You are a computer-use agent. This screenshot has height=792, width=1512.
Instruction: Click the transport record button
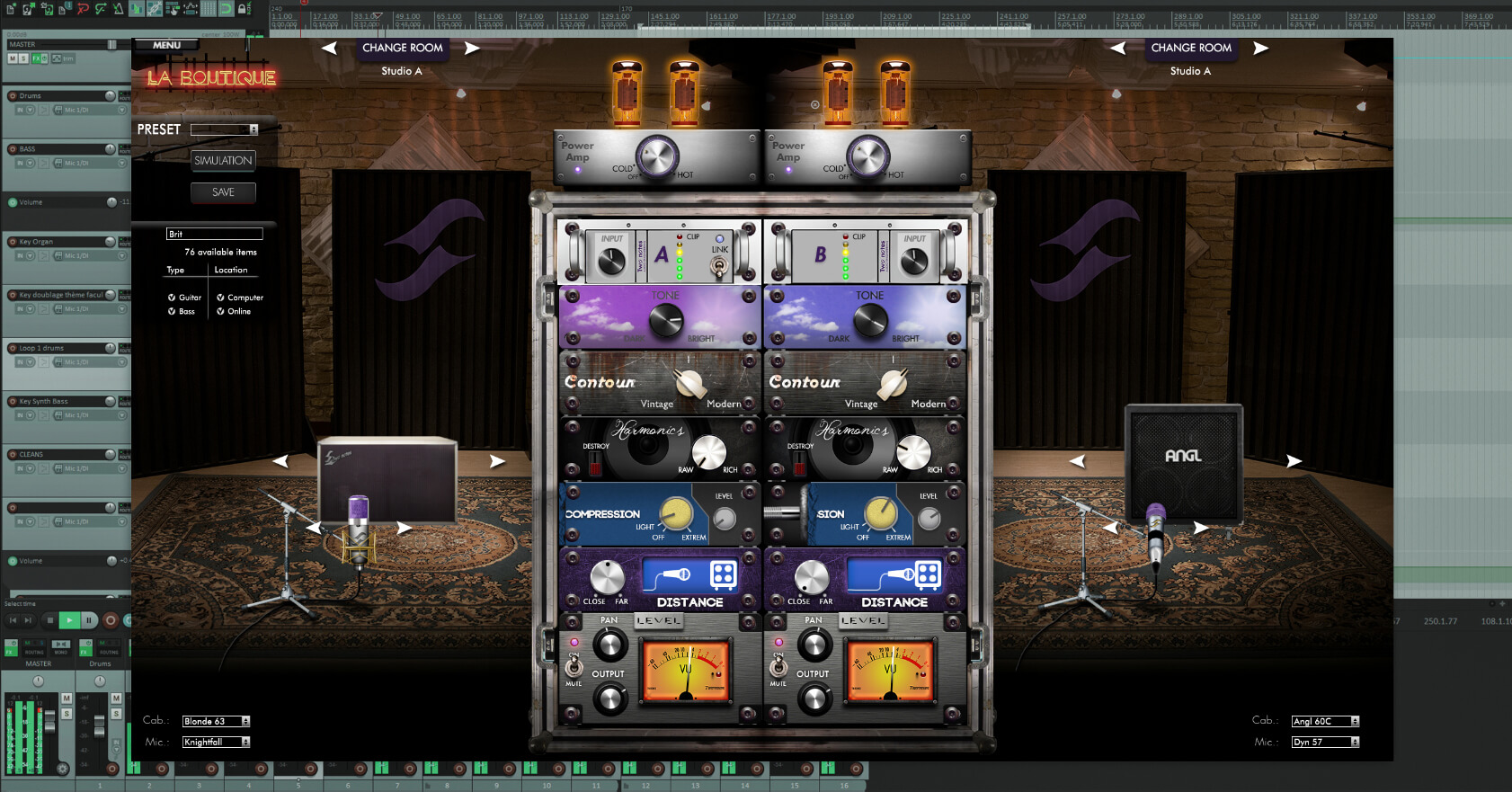(111, 620)
